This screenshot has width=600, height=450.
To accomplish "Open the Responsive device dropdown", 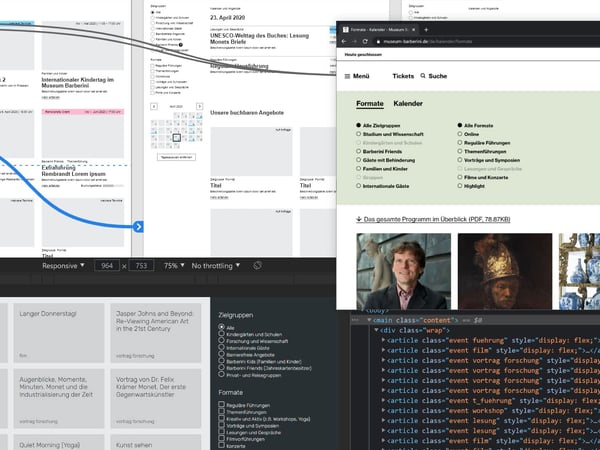I will [x=63, y=266].
